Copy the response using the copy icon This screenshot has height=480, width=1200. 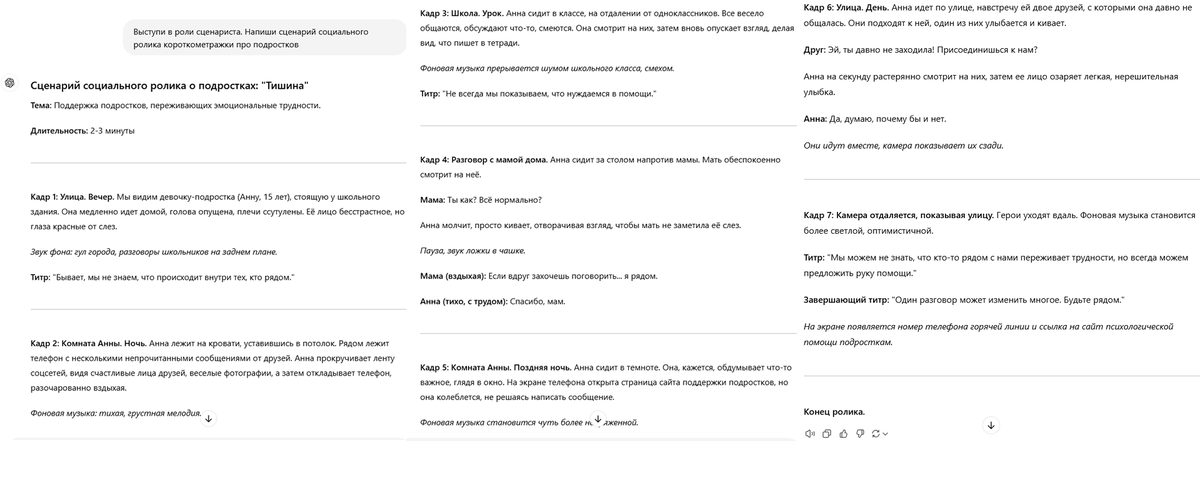click(827, 433)
